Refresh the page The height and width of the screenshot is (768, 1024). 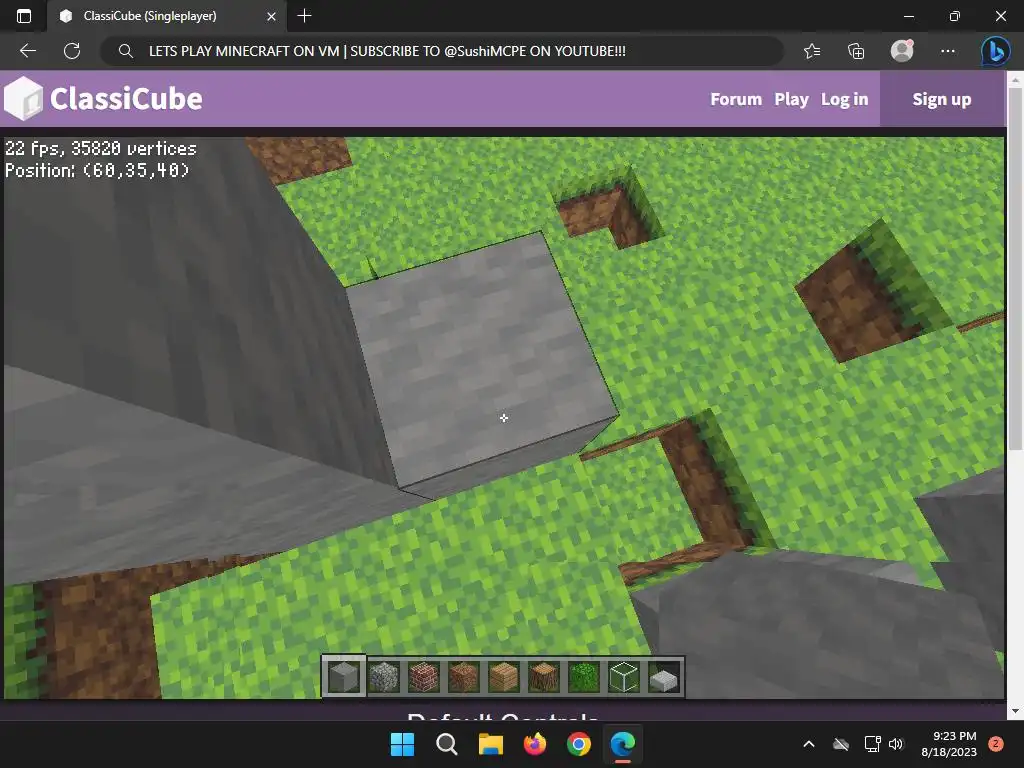(x=72, y=51)
